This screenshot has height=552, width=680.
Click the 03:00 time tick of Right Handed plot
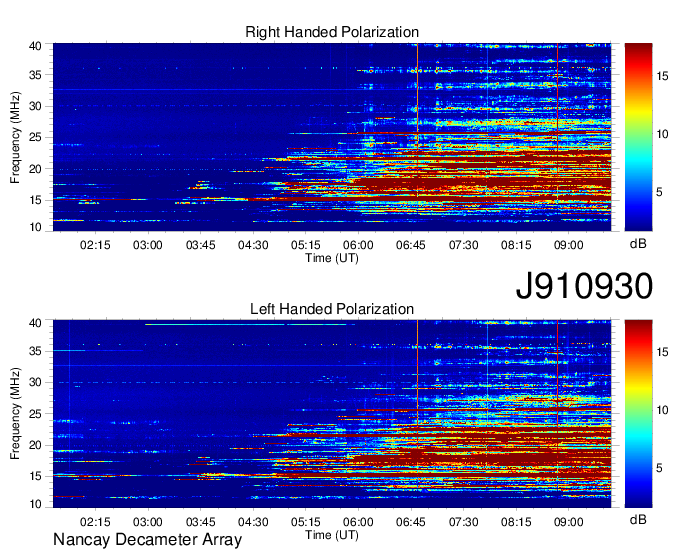(147, 245)
